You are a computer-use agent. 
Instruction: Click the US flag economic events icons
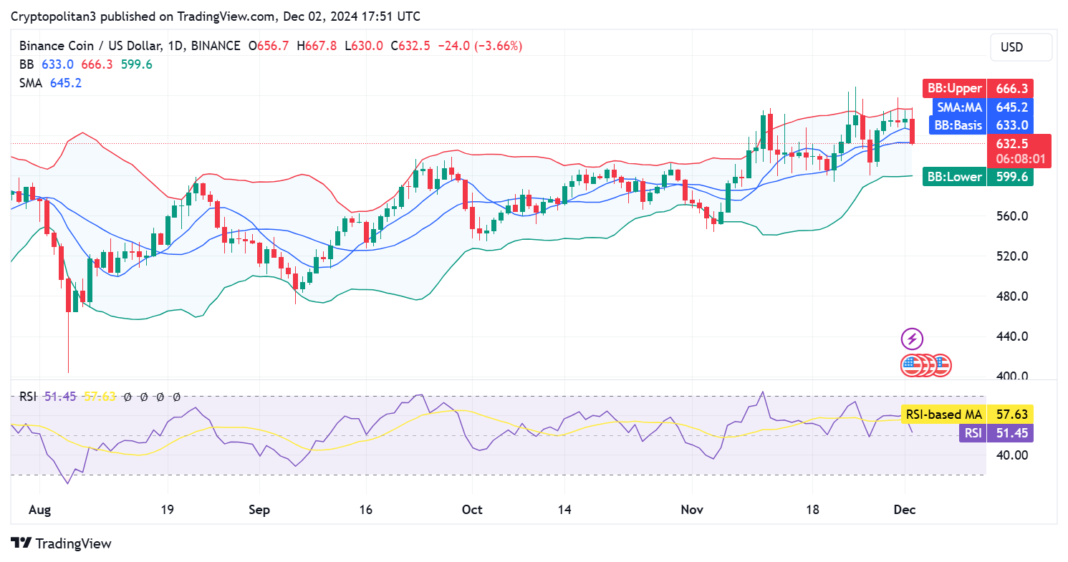926,365
